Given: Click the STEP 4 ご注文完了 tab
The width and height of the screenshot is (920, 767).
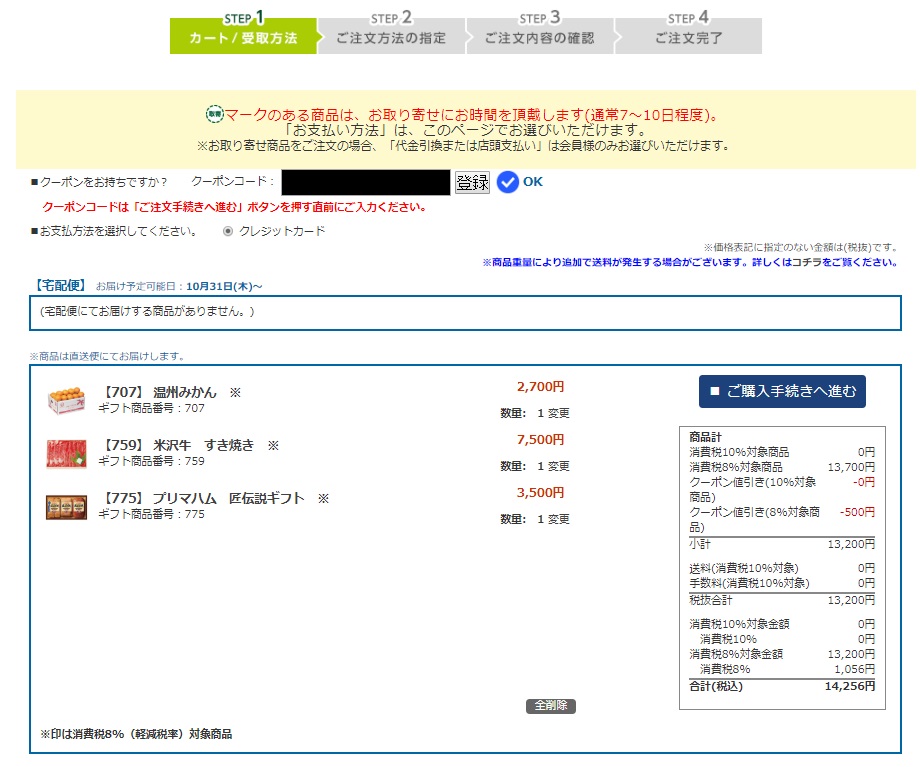Looking at the screenshot, I should click(689, 33).
